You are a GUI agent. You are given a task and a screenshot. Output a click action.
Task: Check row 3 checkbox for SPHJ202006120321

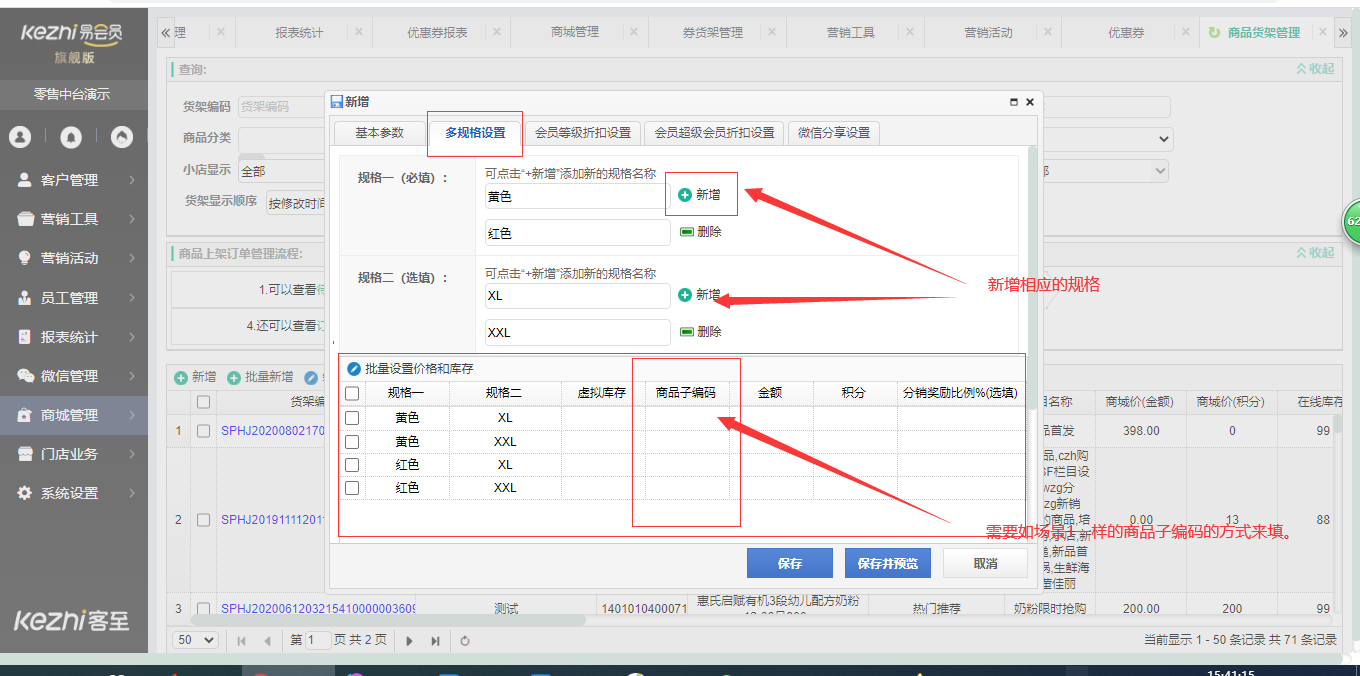(204, 608)
